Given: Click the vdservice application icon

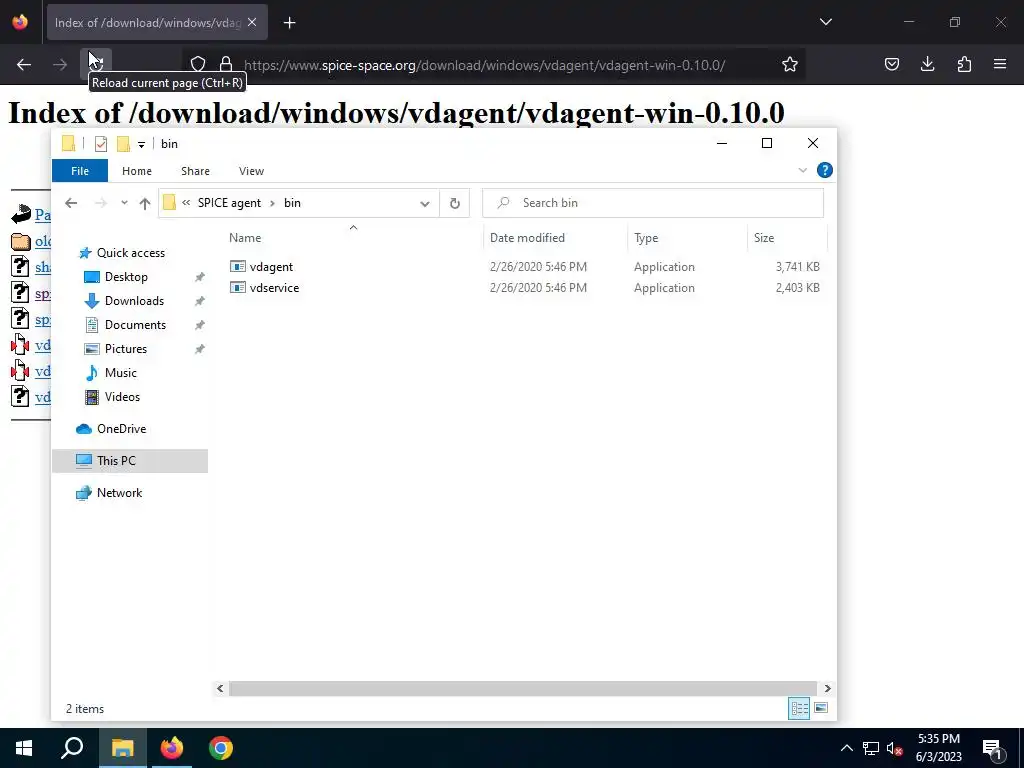Looking at the screenshot, I should pyautogui.click(x=238, y=287).
